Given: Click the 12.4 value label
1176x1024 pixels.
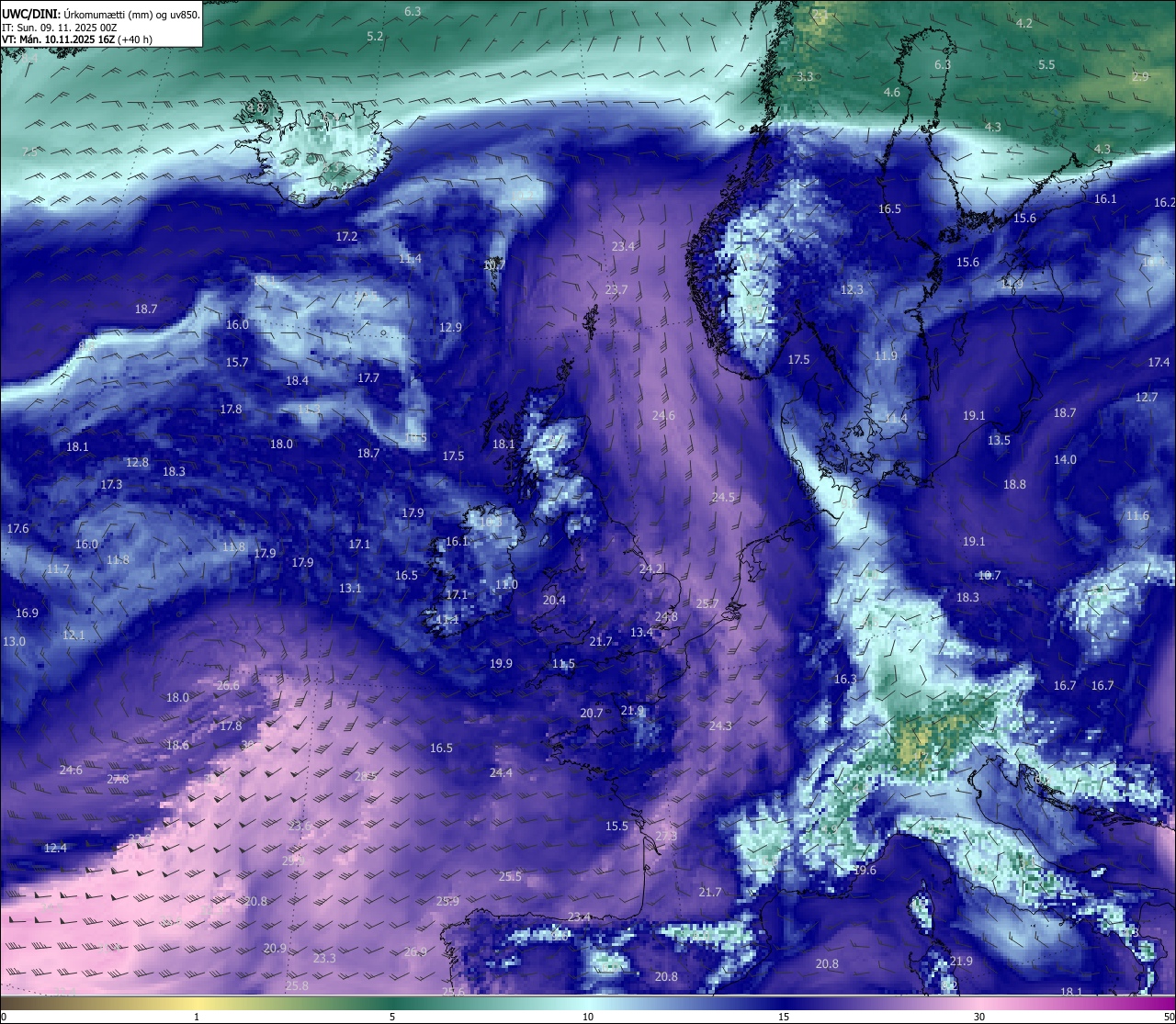Looking at the screenshot, I should click(55, 848).
